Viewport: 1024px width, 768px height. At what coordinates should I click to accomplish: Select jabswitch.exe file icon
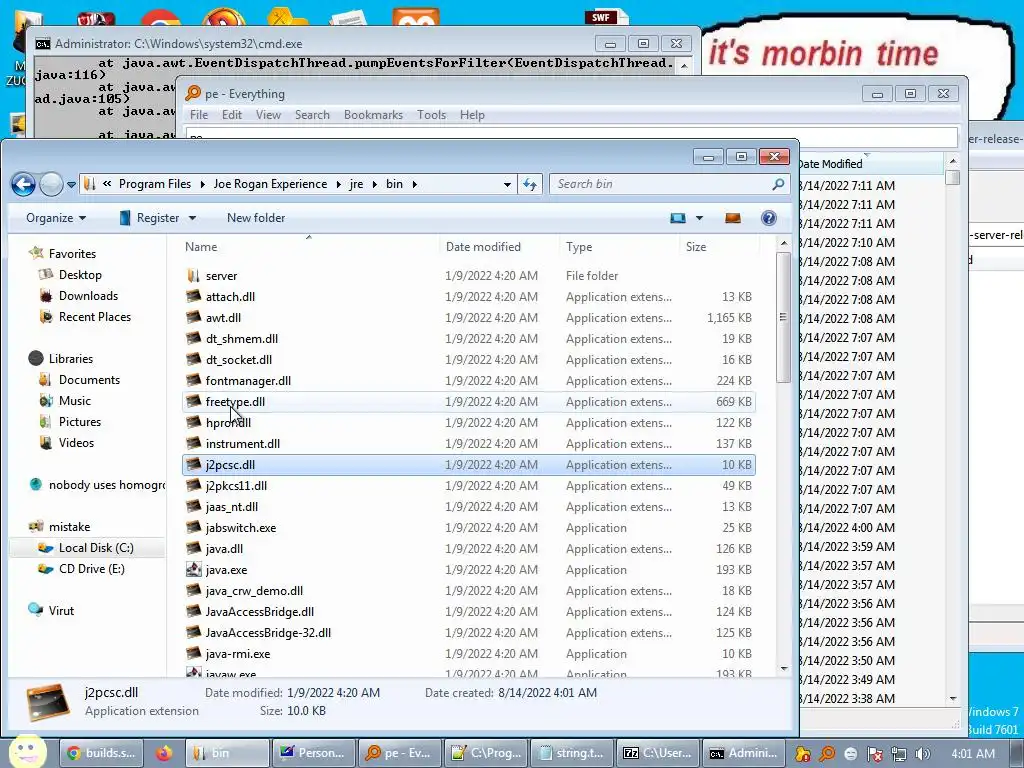coord(193,528)
